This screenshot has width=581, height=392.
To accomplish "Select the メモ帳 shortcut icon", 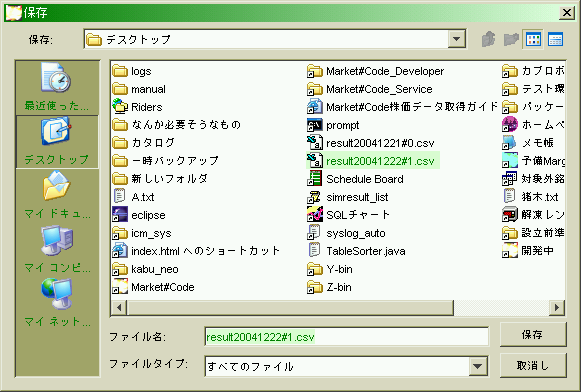I will (x=509, y=143).
